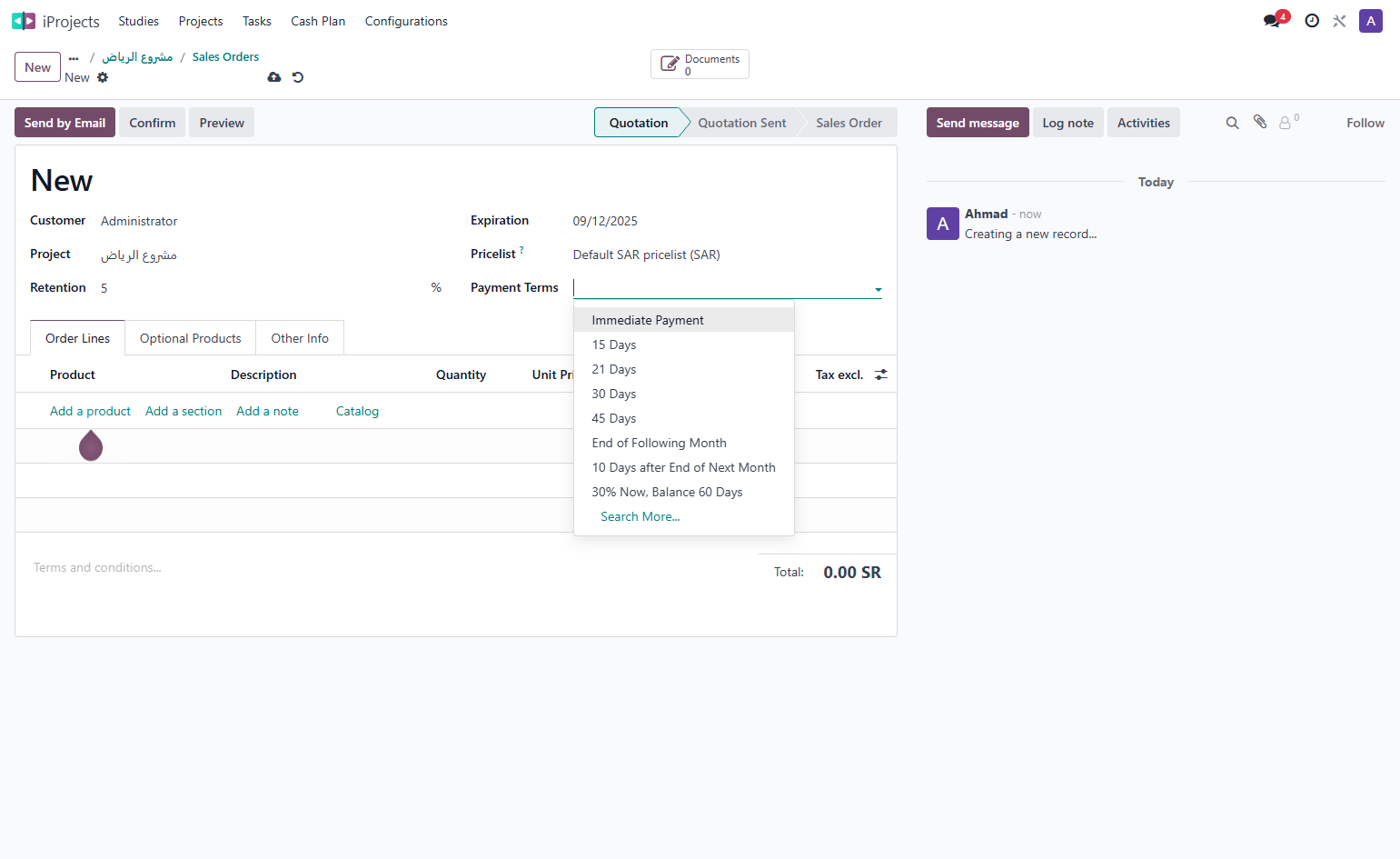Open the product Catalog link

[357, 411]
